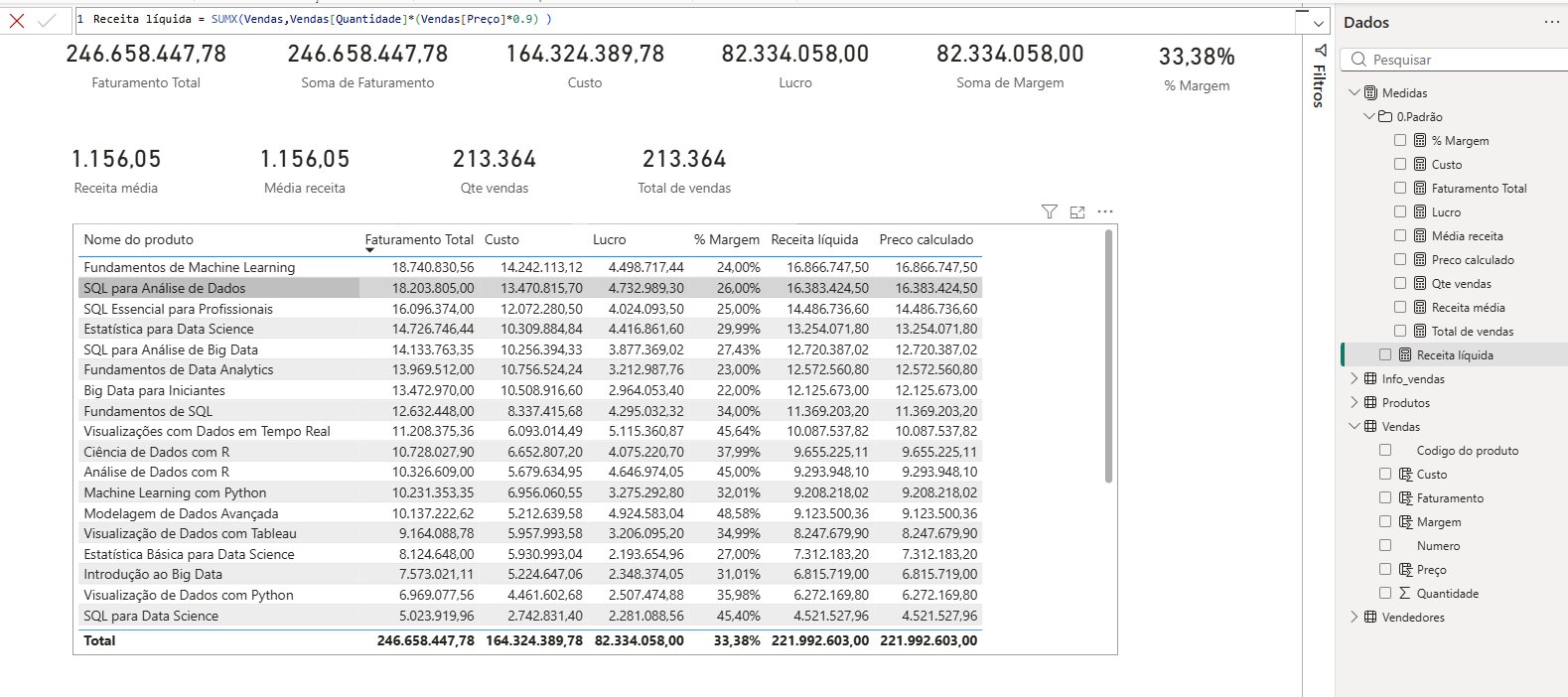Check the Receita líquida measure checkbox
Viewport: 1568px width, 697px height.
pos(1385,354)
